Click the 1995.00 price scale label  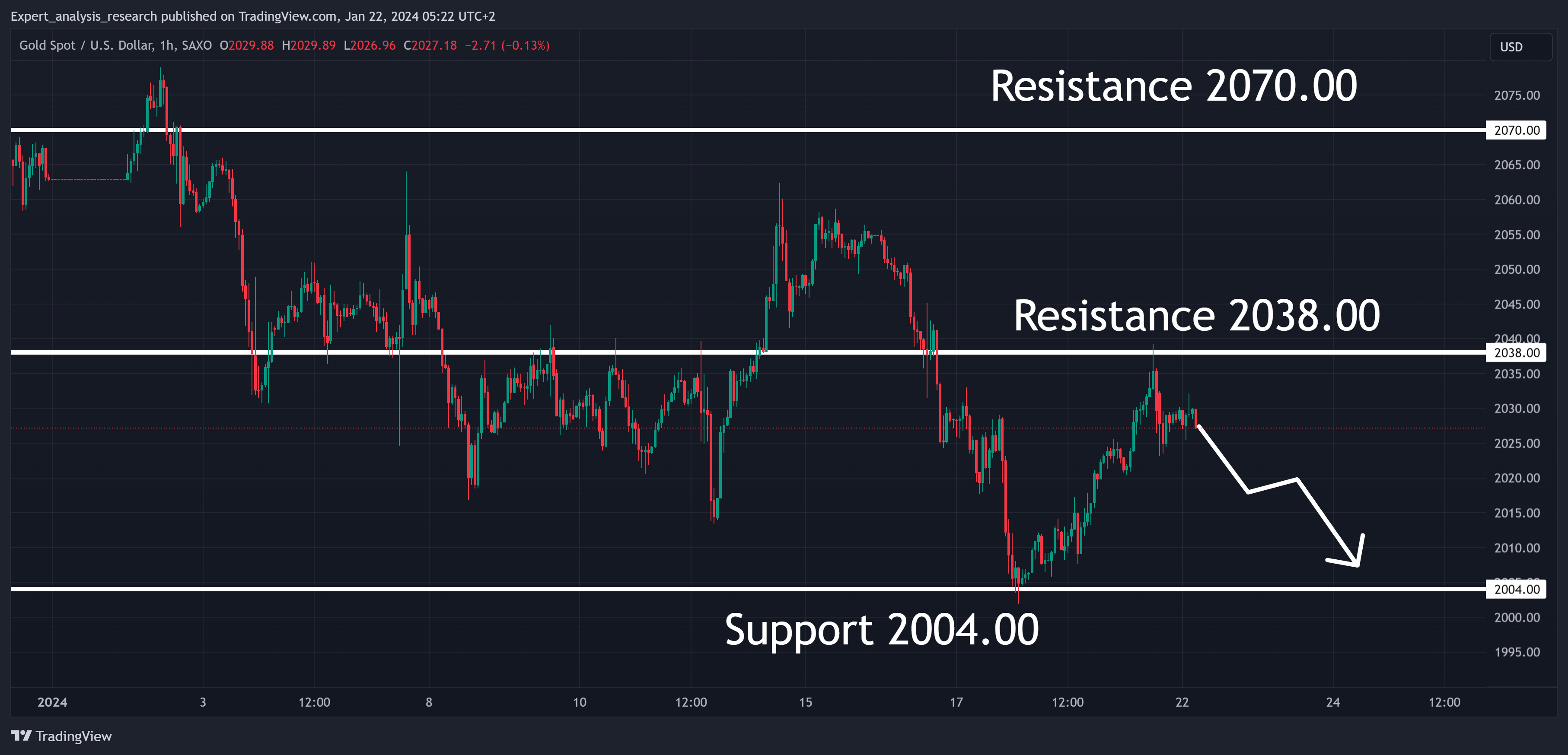[x=1516, y=652]
